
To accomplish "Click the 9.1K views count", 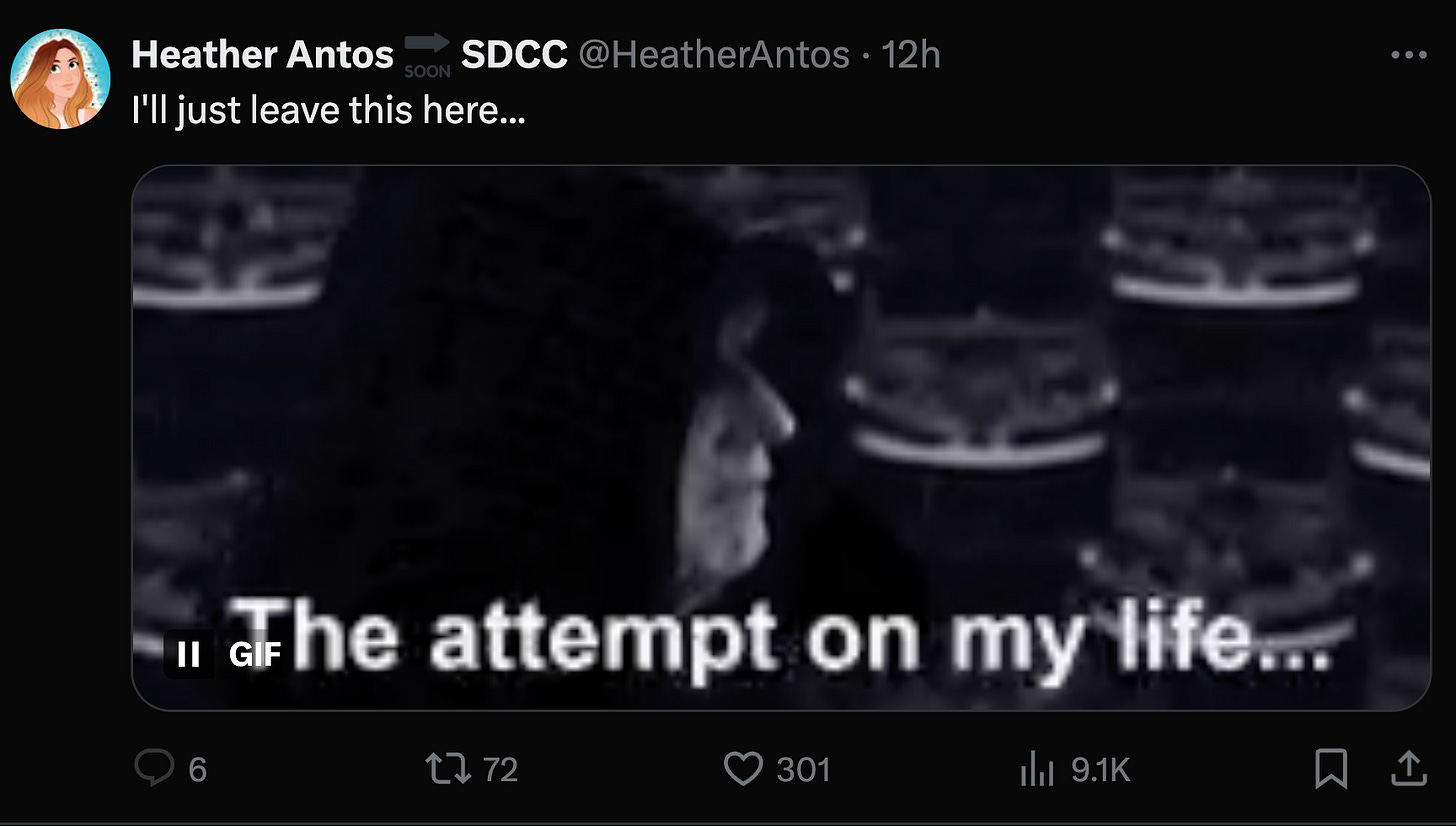I will pyautogui.click(x=1100, y=769).
